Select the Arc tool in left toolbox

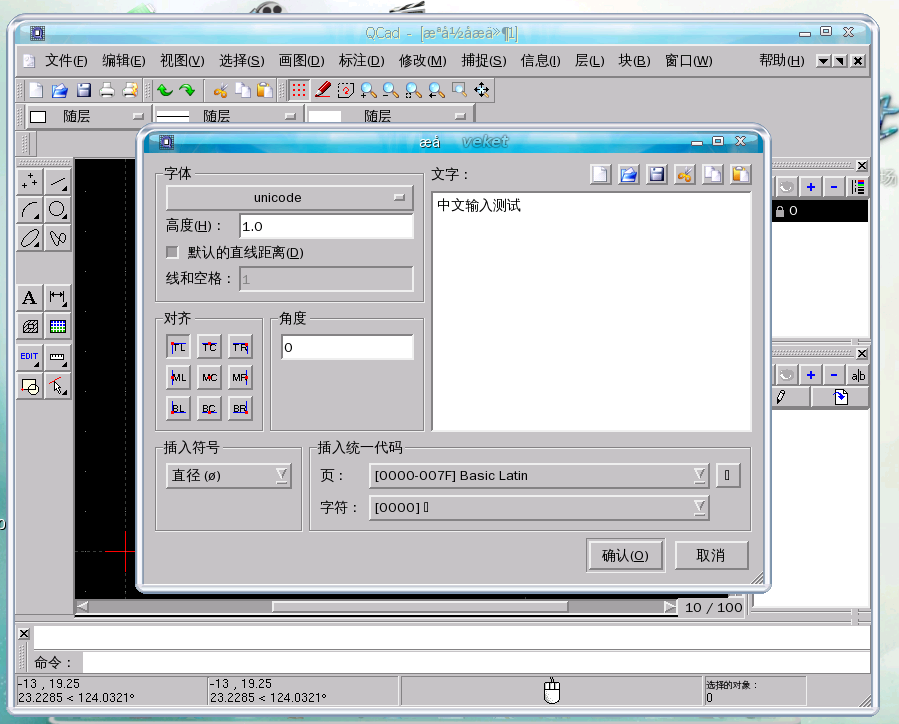tap(30, 210)
